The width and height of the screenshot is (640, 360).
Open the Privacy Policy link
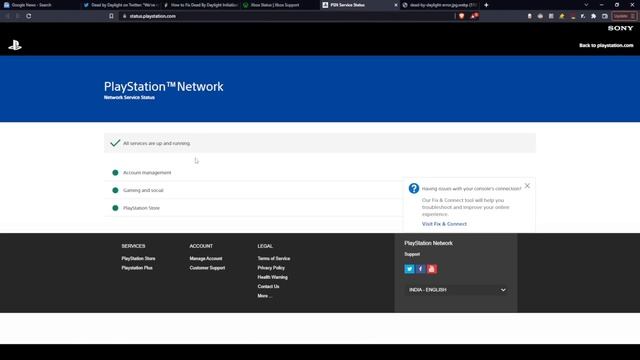(x=271, y=268)
